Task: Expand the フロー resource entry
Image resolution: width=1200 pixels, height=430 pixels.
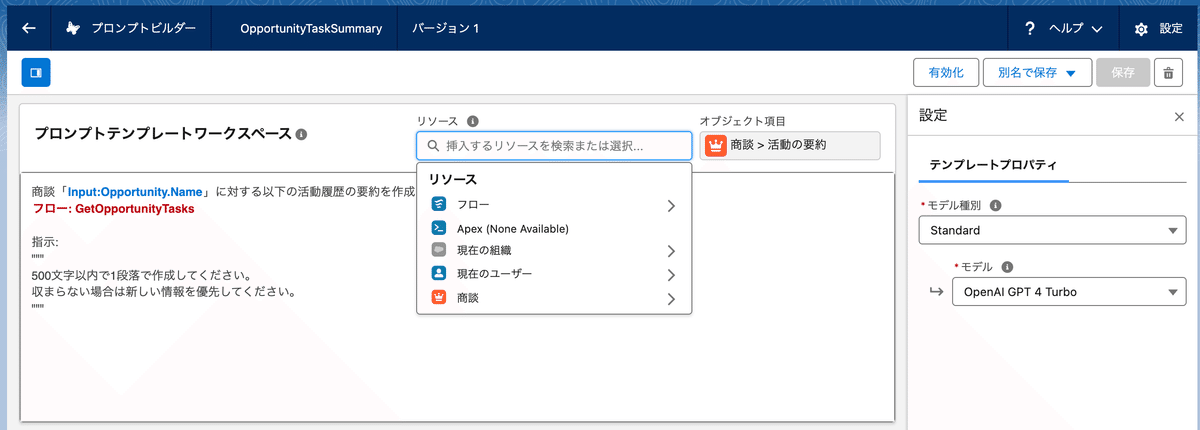Action: tap(554, 205)
